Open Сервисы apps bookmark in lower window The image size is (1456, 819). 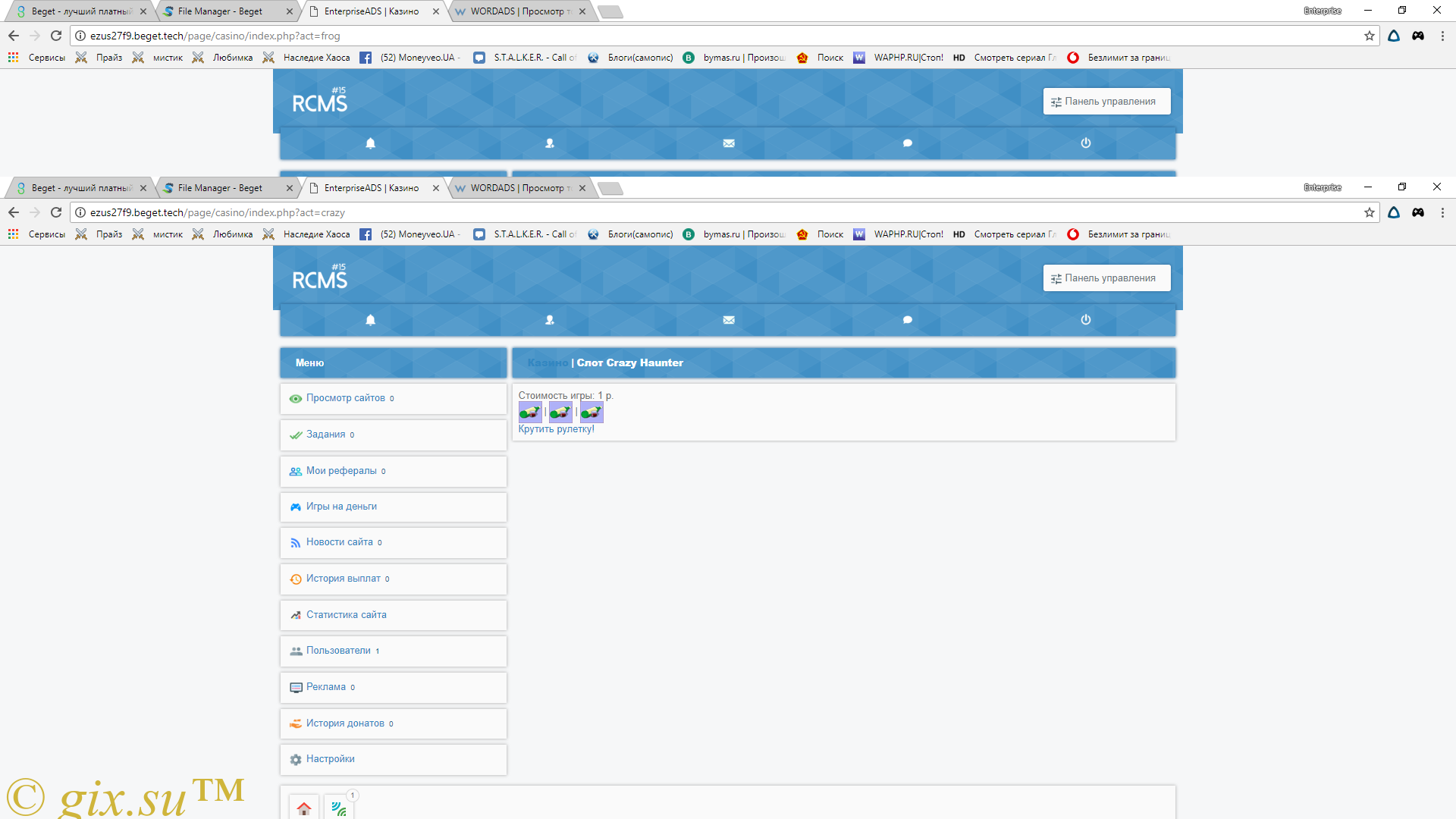[36, 234]
